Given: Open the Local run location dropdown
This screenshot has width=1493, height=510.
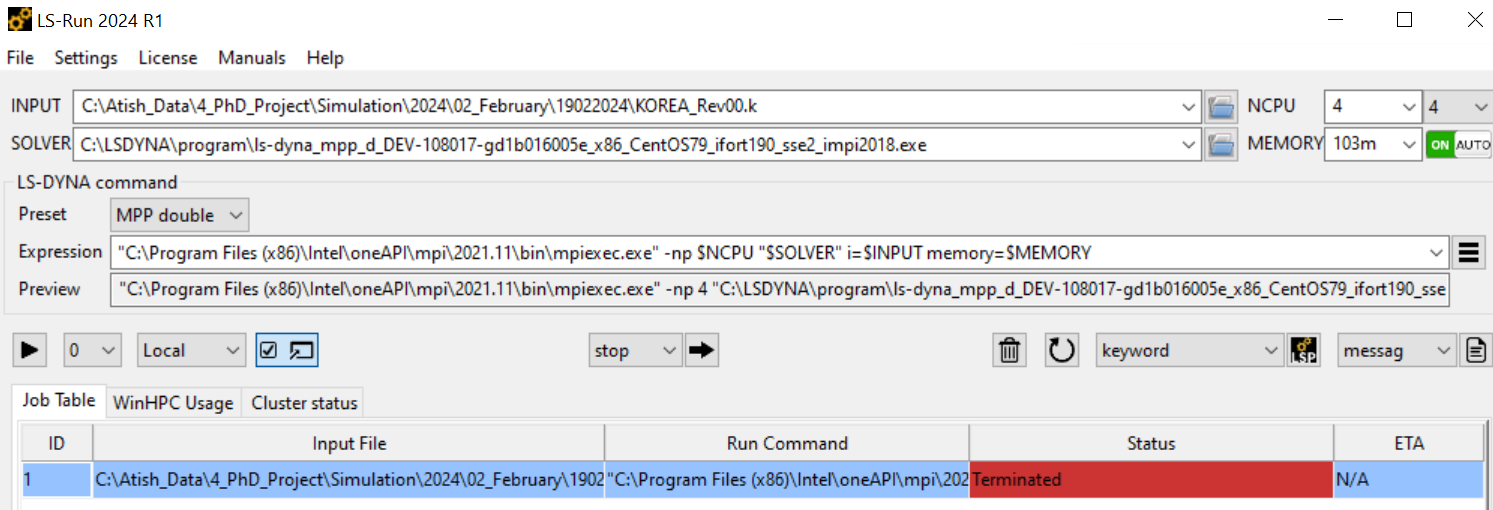Looking at the screenshot, I should [x=191, y=350].
